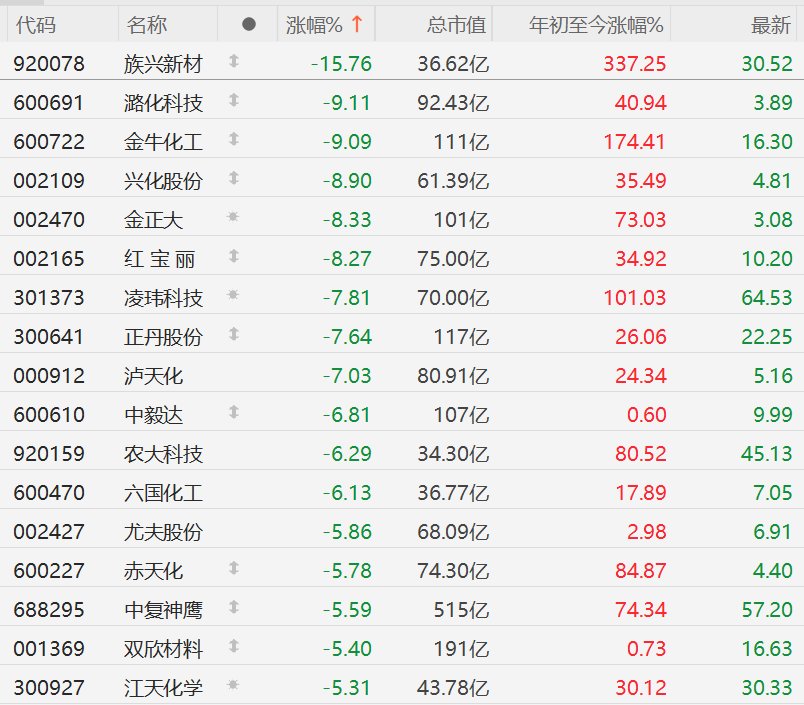The image size is (804, 705).
Task: Click the arrow icon next to 中复神鹰
Action: (x=234, y=607)
